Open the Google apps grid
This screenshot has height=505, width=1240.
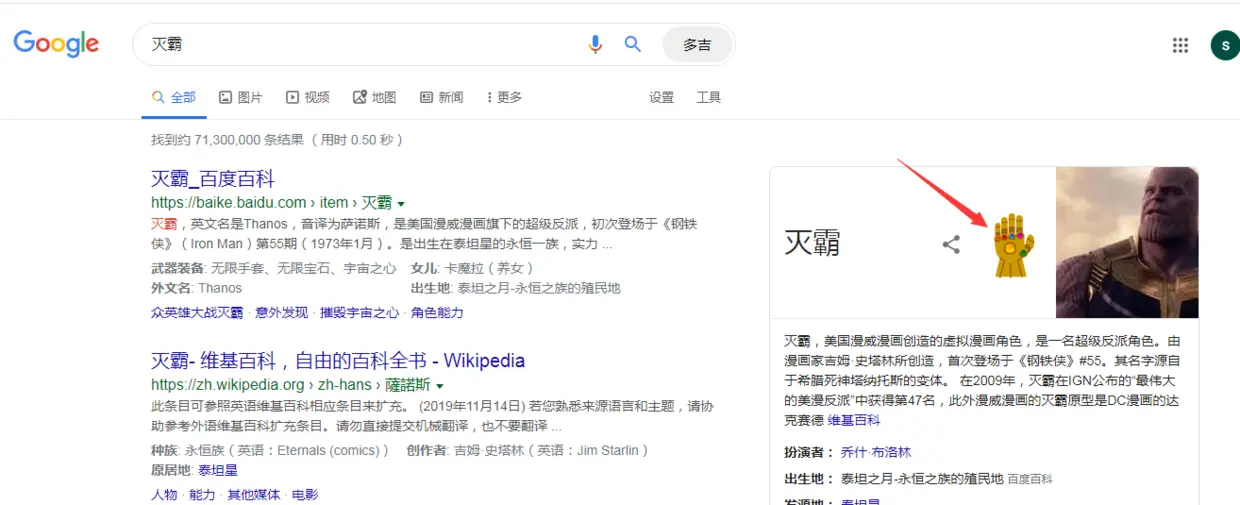coord(1180,45)
